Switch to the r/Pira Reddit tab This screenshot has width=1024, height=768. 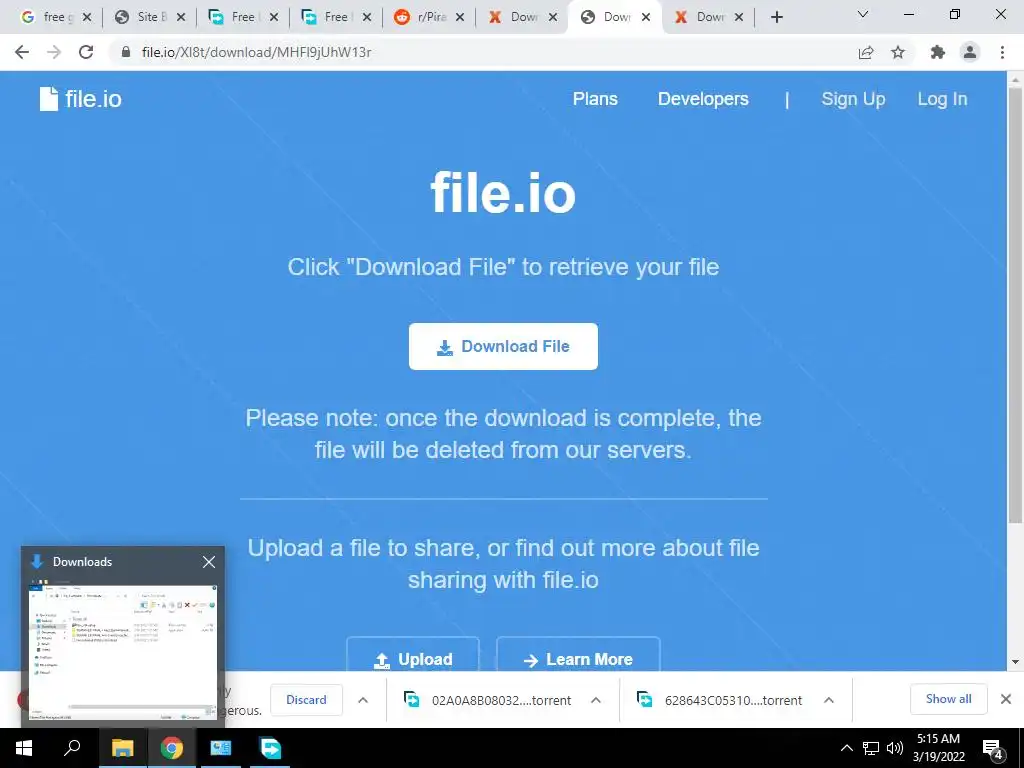pos(428,17)
